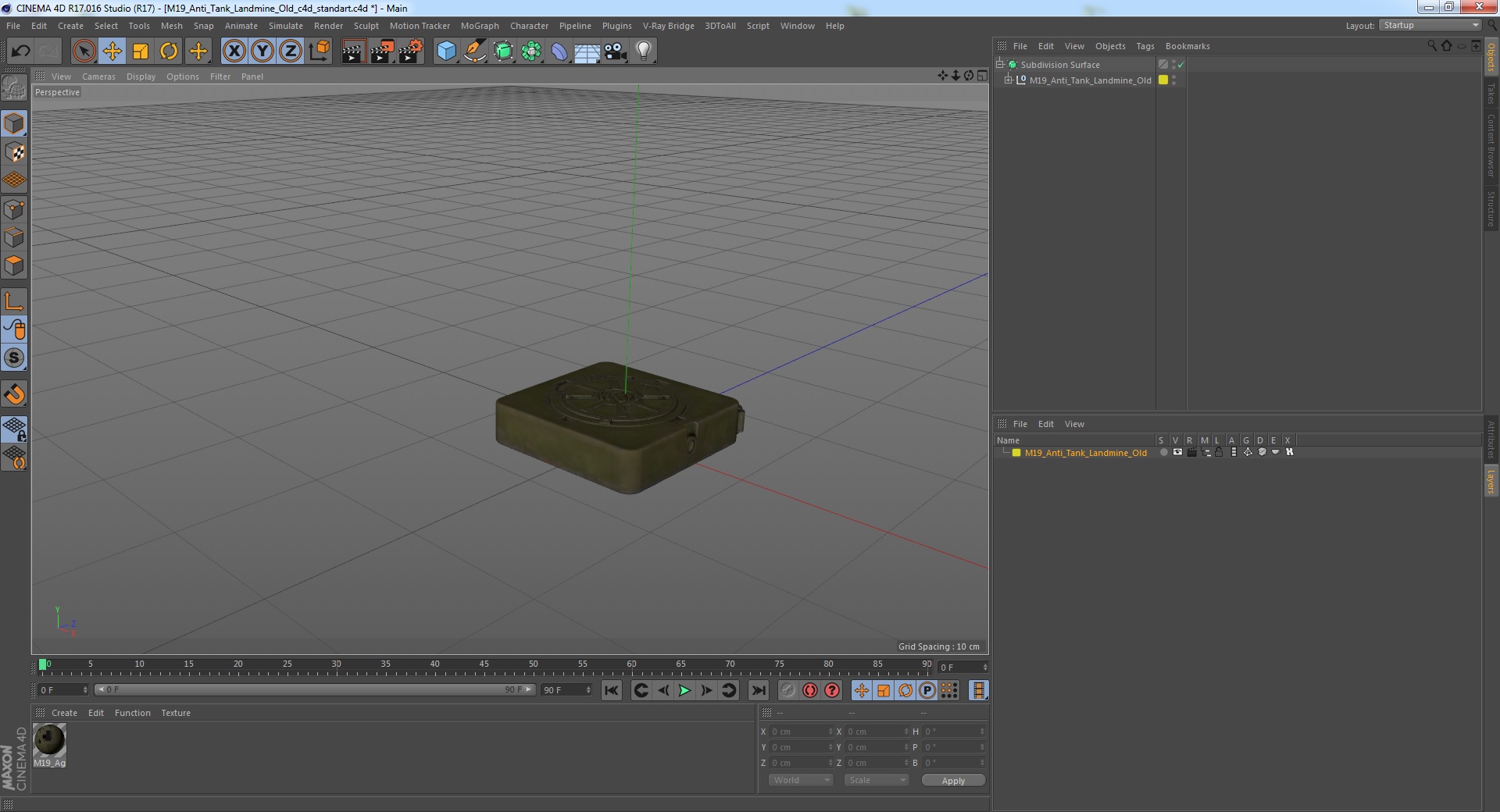This screenshot has width=1500, height=812.
Task: Open the V-Ray Bridge menu
Action: coord(668,26)
